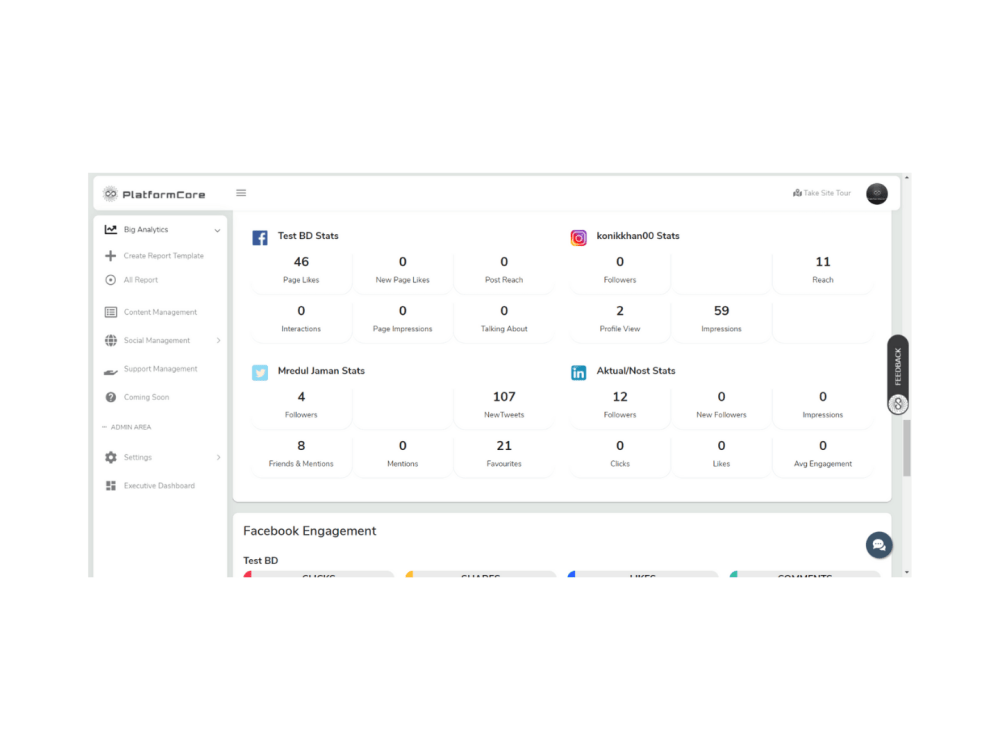The height and width of the screenshot is (750, 1000).
Task: Select the 107 New Tweets card
Action: tap(504, 406)
